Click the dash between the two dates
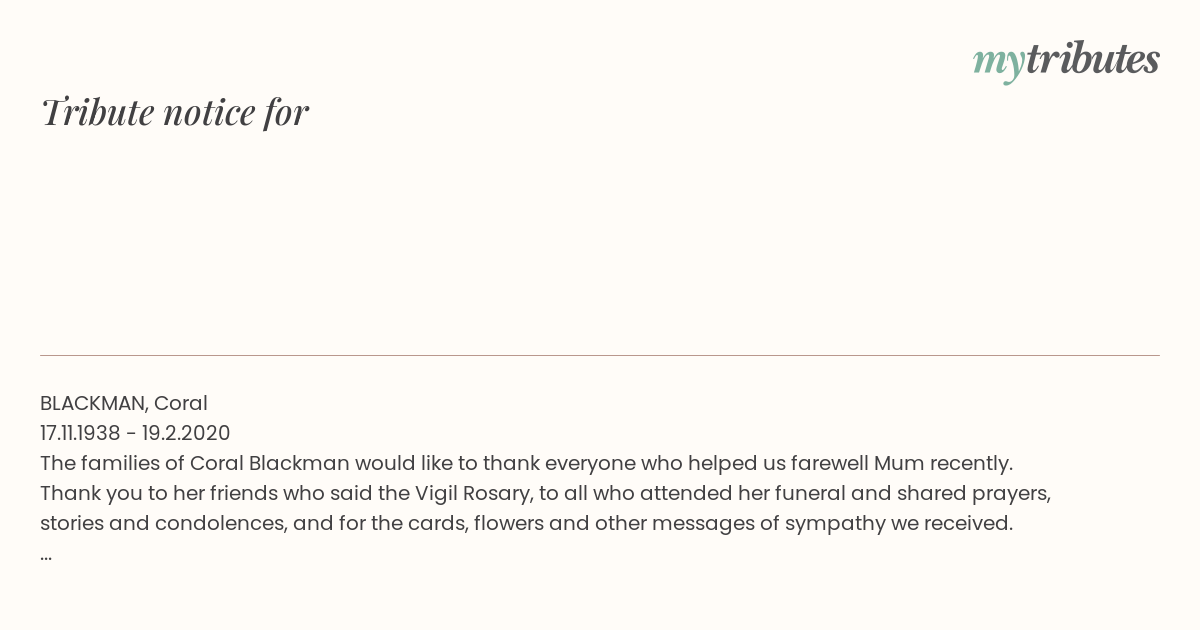The height and width of the screenshot is (630, 1200). [131, 433]
